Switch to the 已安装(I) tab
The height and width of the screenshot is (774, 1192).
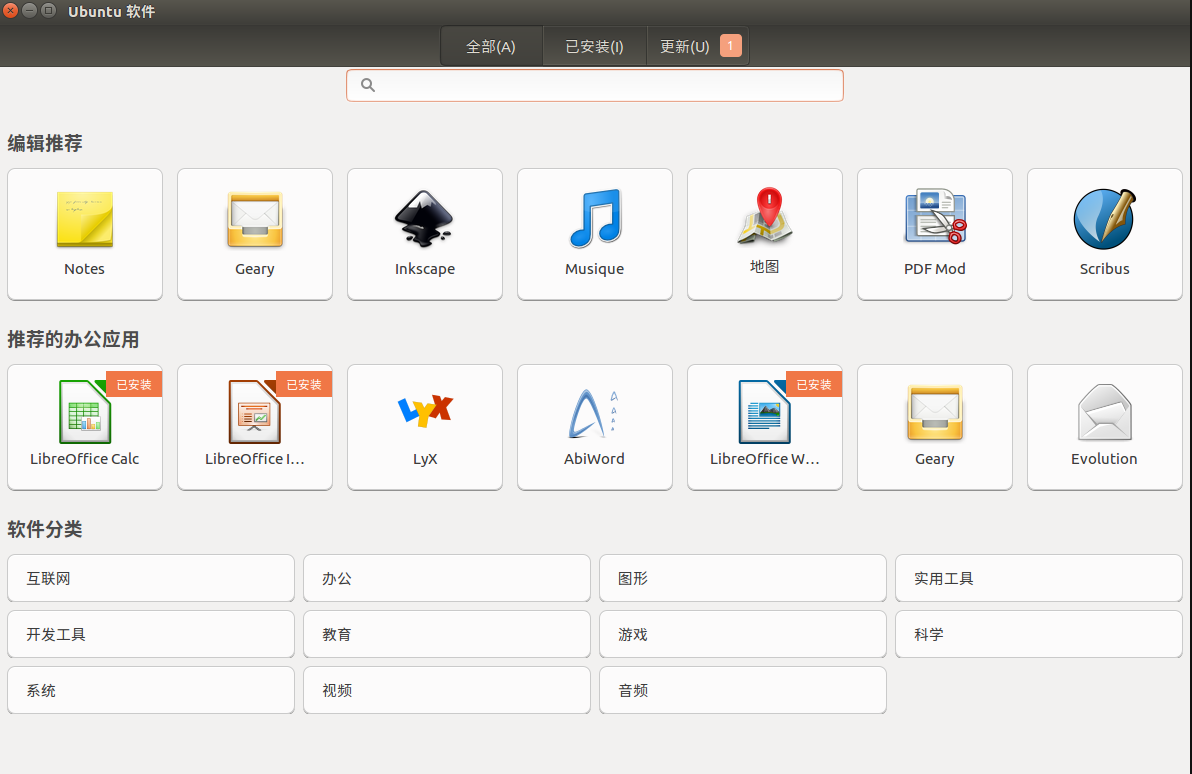594,46
